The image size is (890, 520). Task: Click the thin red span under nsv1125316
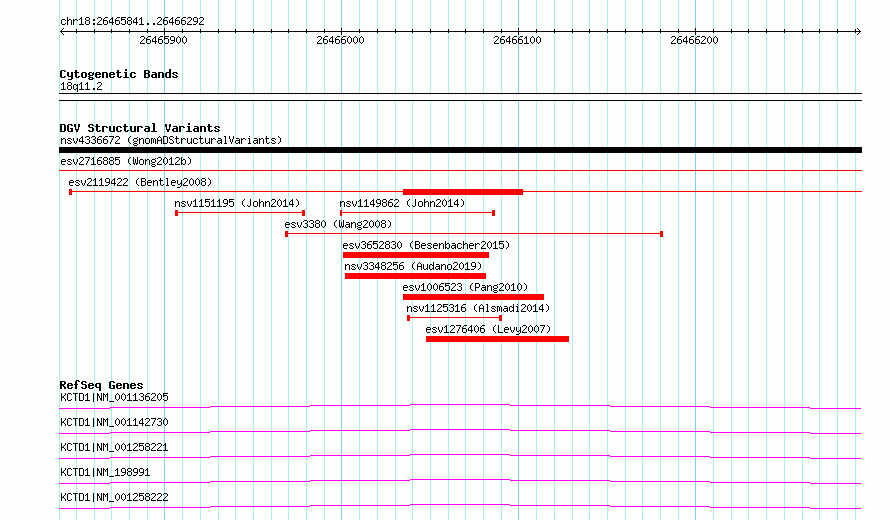click(x=455, y=318)
